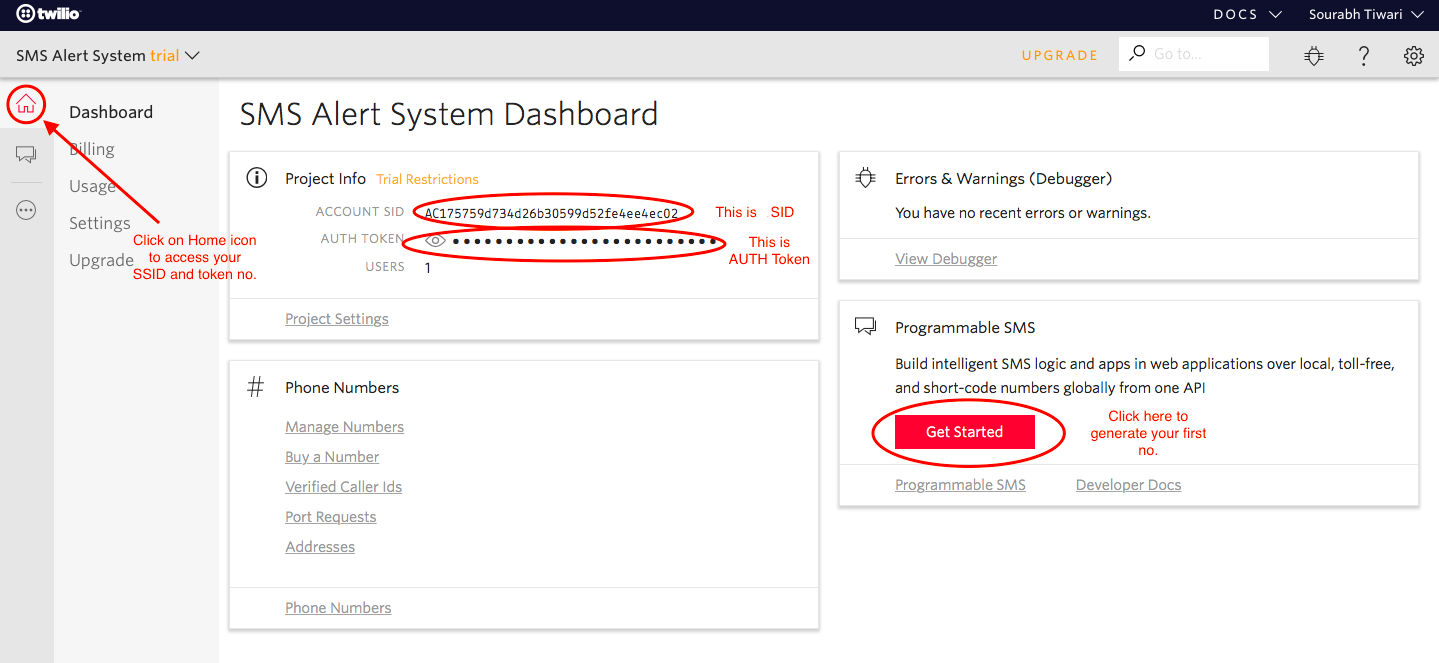This screenshot has width=1439, height=663.
Task: Open Programmable SMS chat icon in sidebar
Action: [26, 154]
